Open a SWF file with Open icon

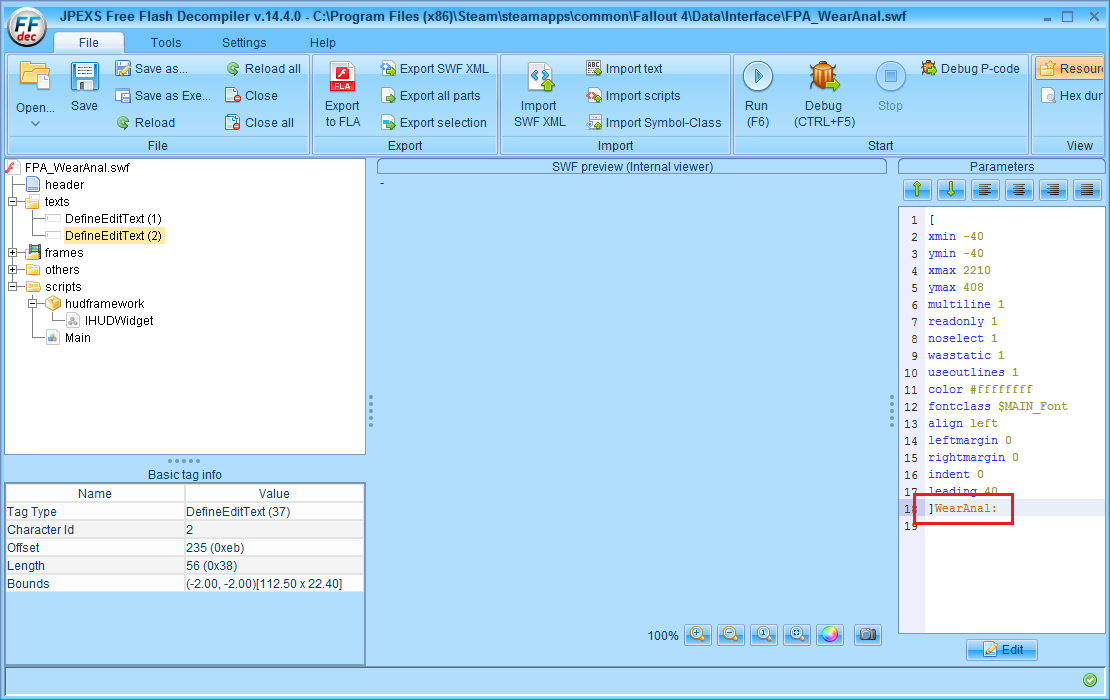[35, 76]
